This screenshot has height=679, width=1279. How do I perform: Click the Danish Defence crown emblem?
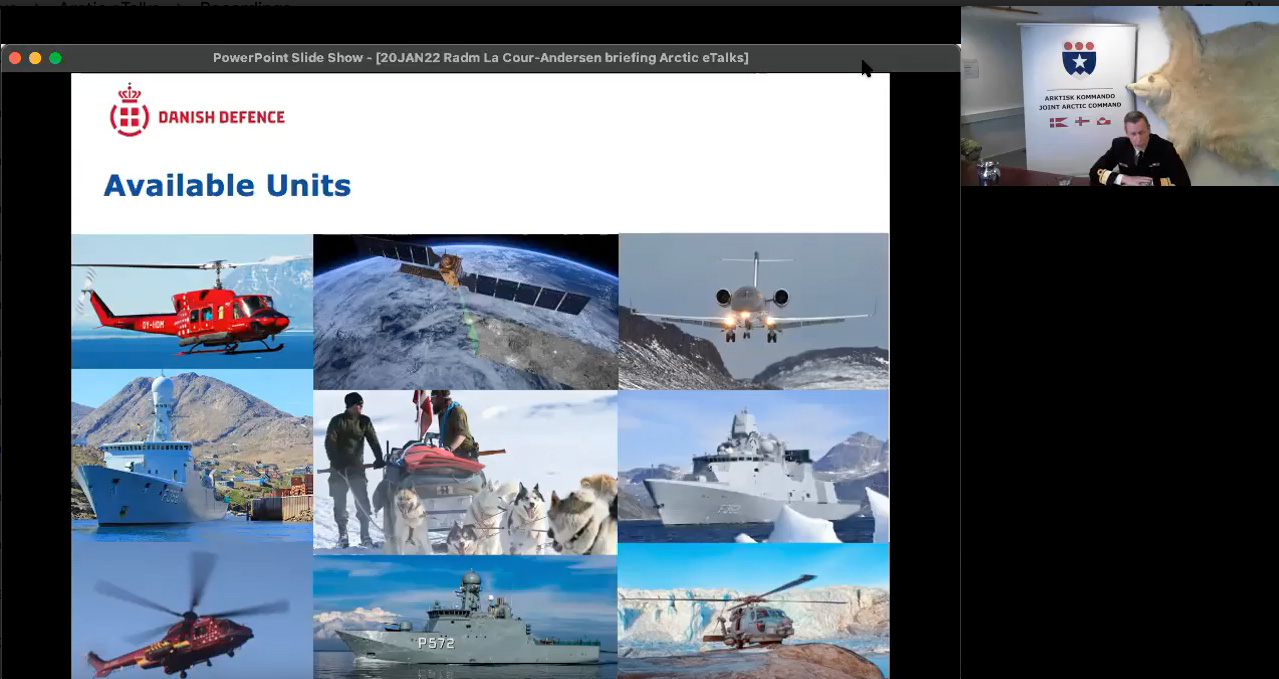point(128,110)
